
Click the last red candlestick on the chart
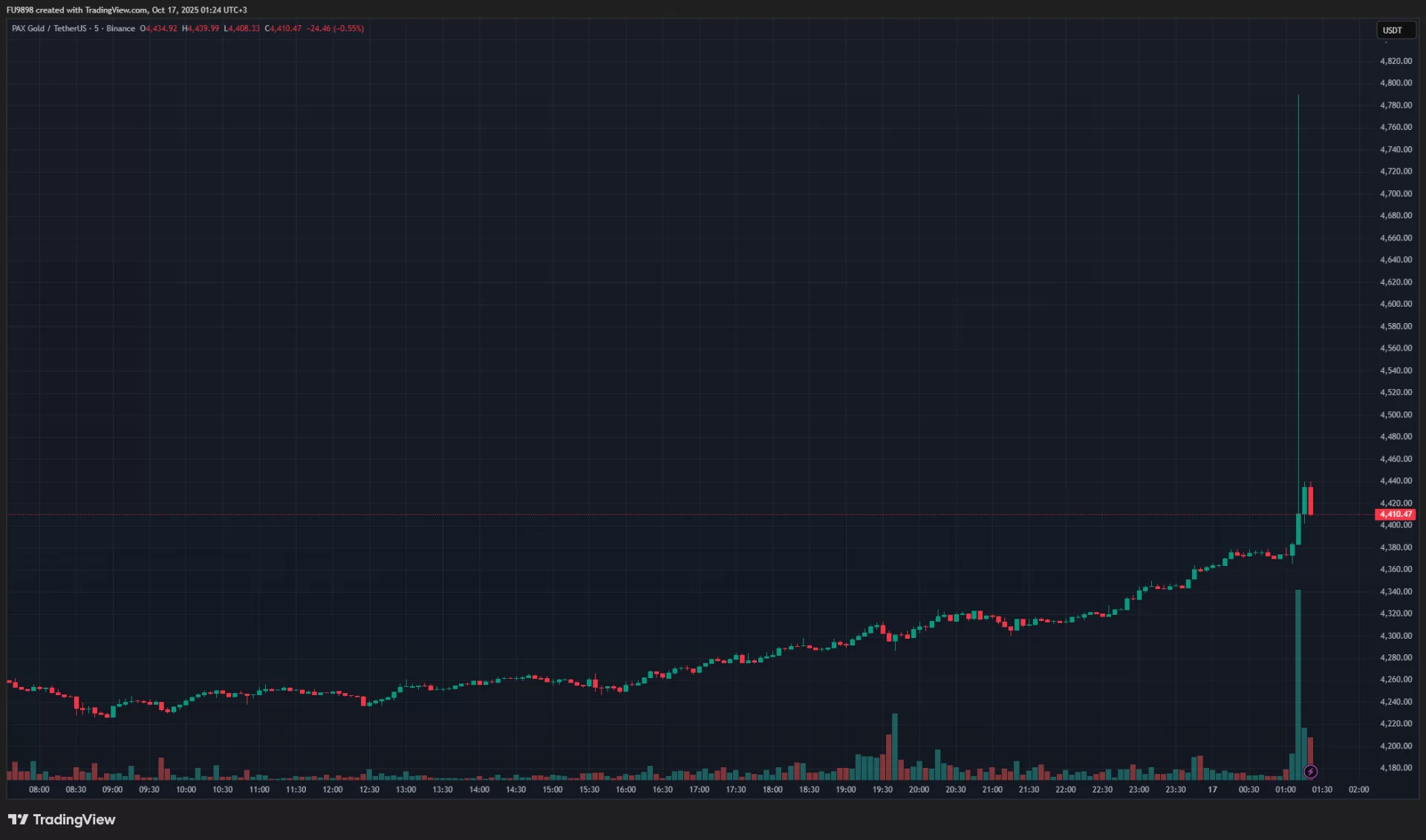click(x=1311, y=500)
